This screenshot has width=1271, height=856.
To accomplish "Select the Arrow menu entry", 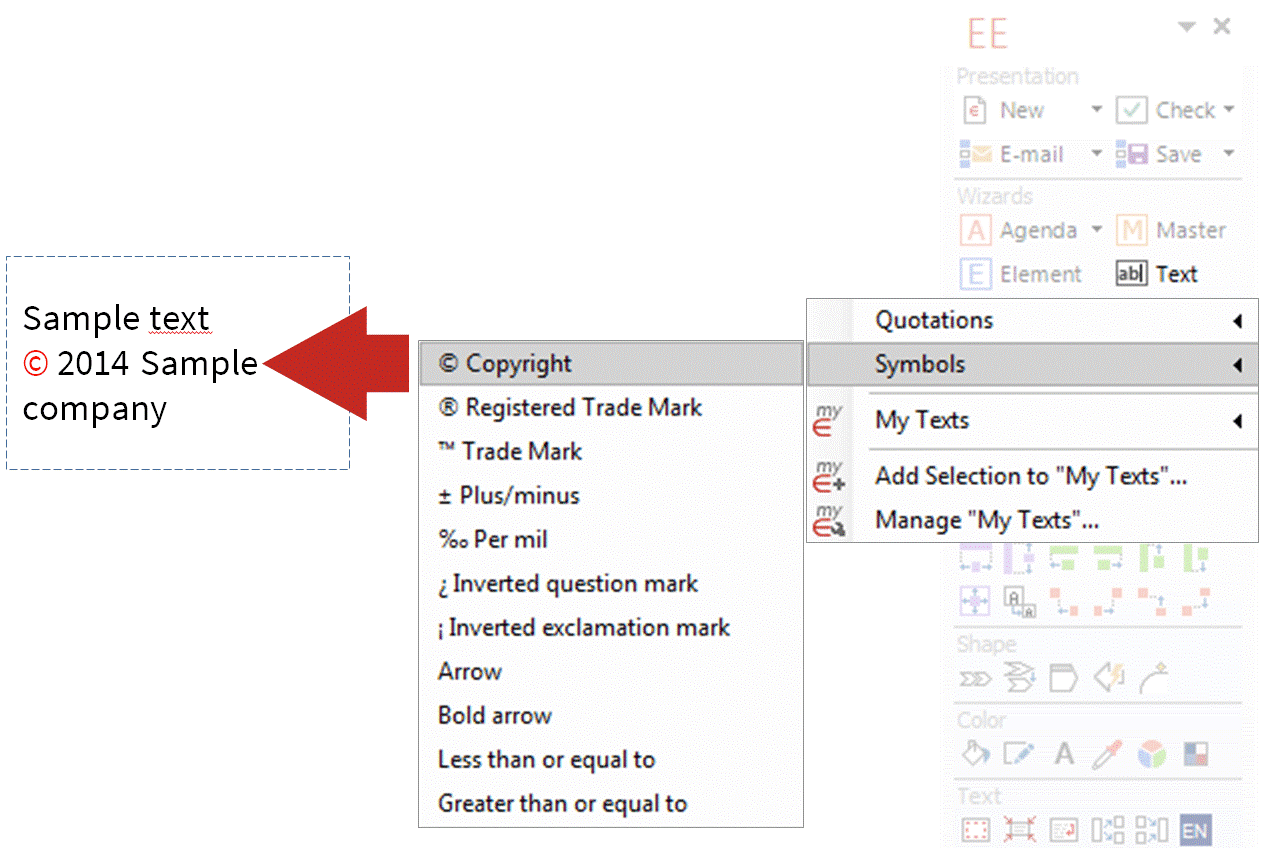I will click(611, 672).
